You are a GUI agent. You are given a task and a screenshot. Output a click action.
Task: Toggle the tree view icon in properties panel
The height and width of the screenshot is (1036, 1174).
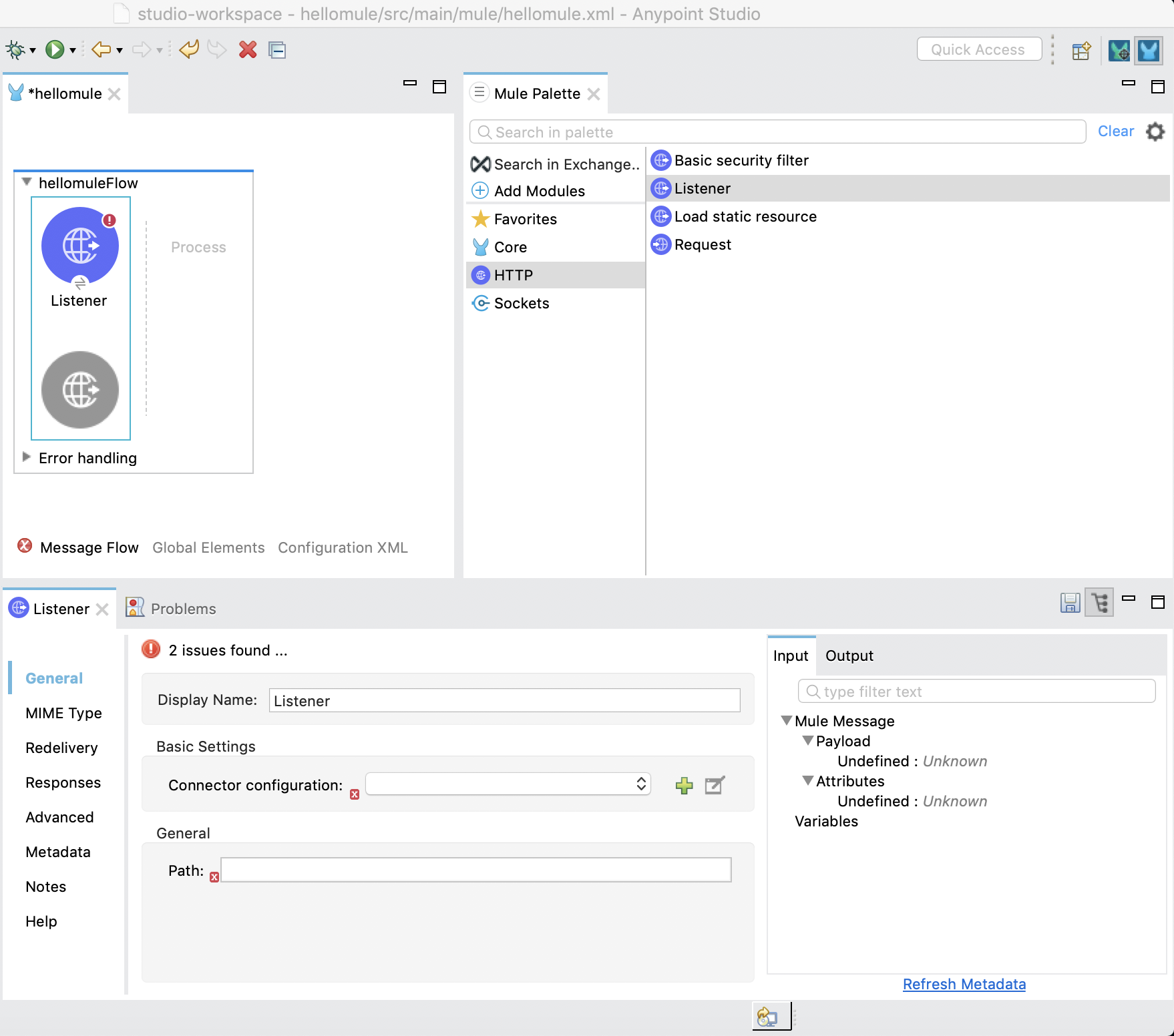coord(1099,602)
